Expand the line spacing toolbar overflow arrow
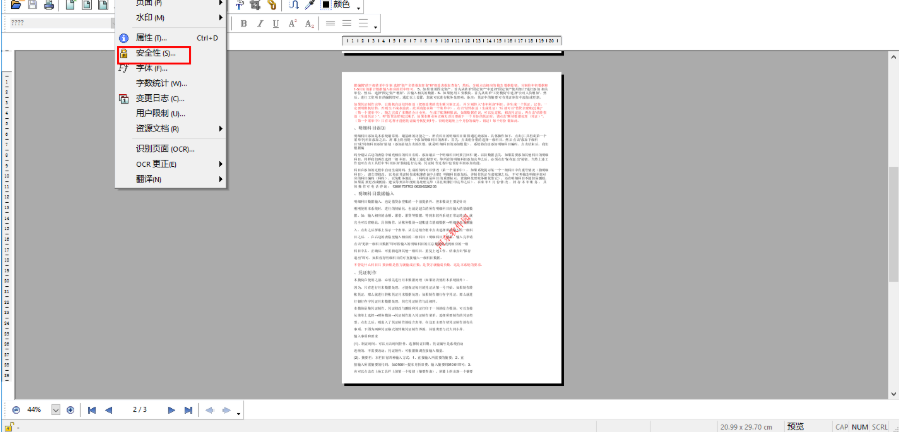Screen dimensions: 899x432 tap(376, 26)
